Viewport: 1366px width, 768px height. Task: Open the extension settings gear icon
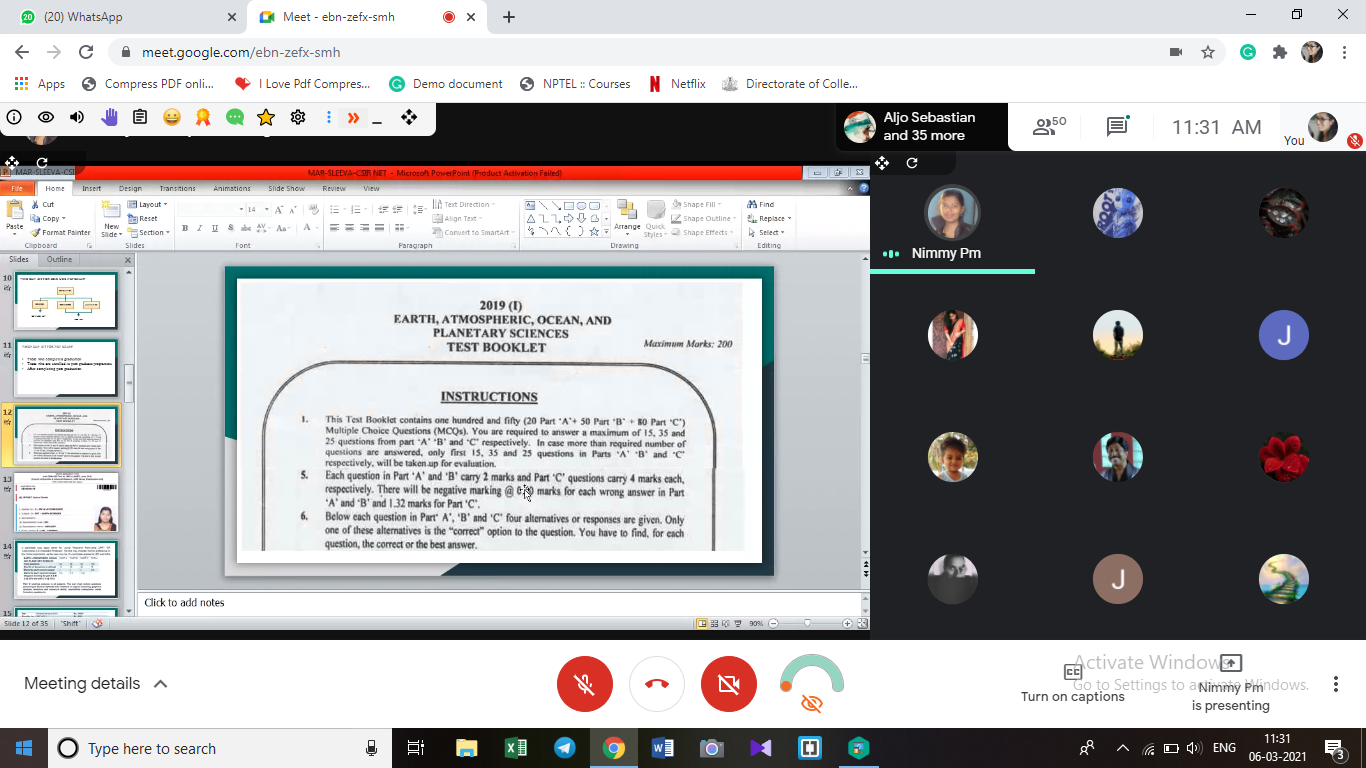point(298,118)
